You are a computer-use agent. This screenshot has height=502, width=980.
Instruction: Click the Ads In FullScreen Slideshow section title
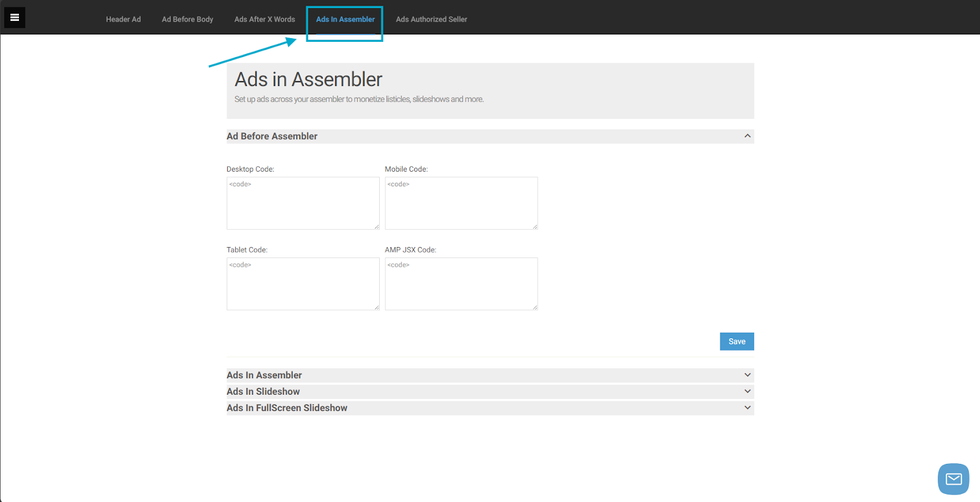coord(287,408)
